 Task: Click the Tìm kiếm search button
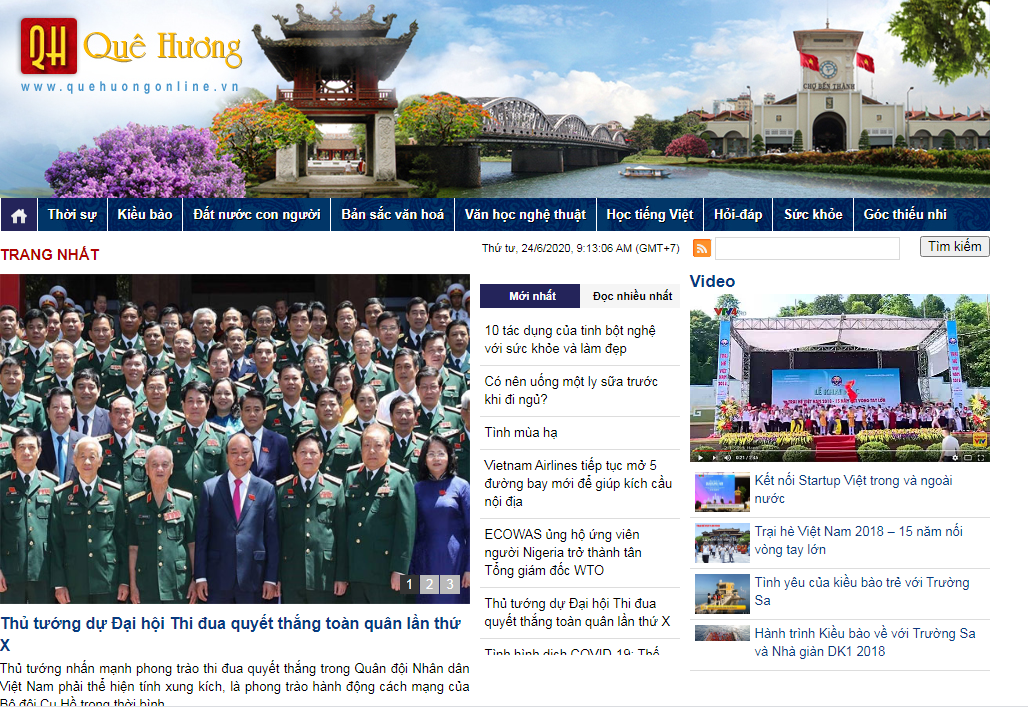tap(954, 247)
